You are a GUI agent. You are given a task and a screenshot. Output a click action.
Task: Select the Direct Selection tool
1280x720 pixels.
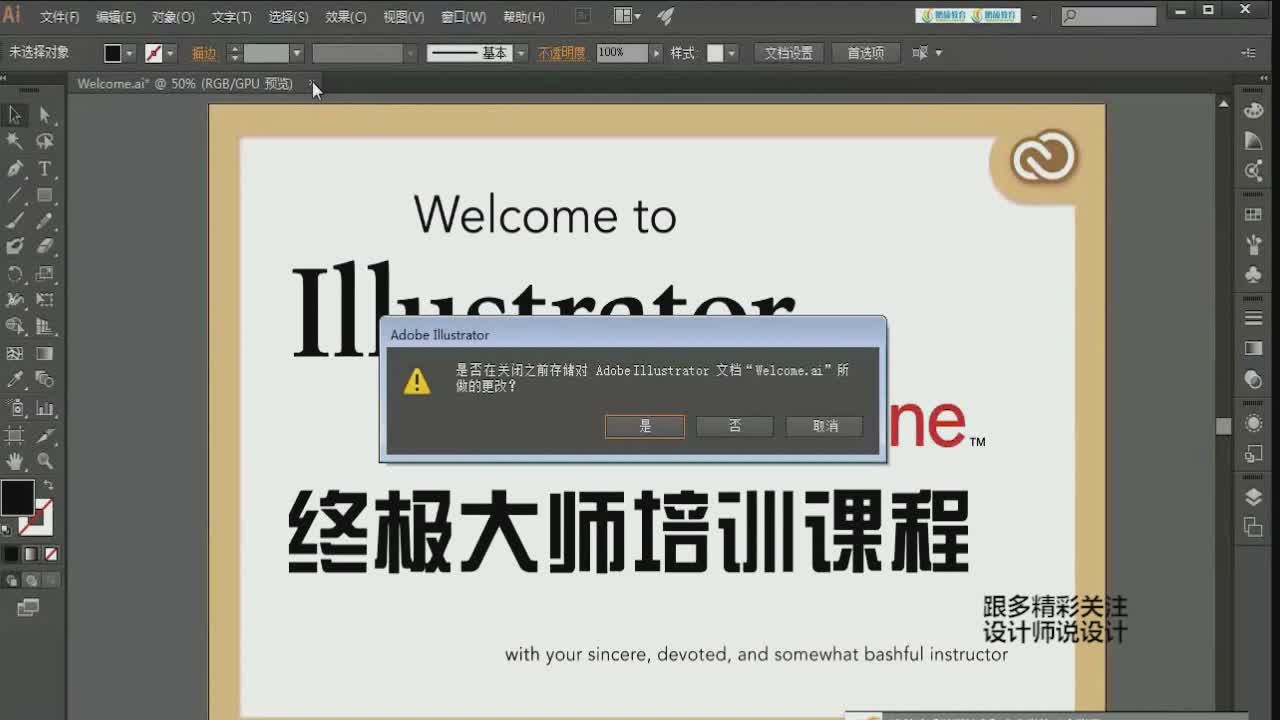(45, 116)
